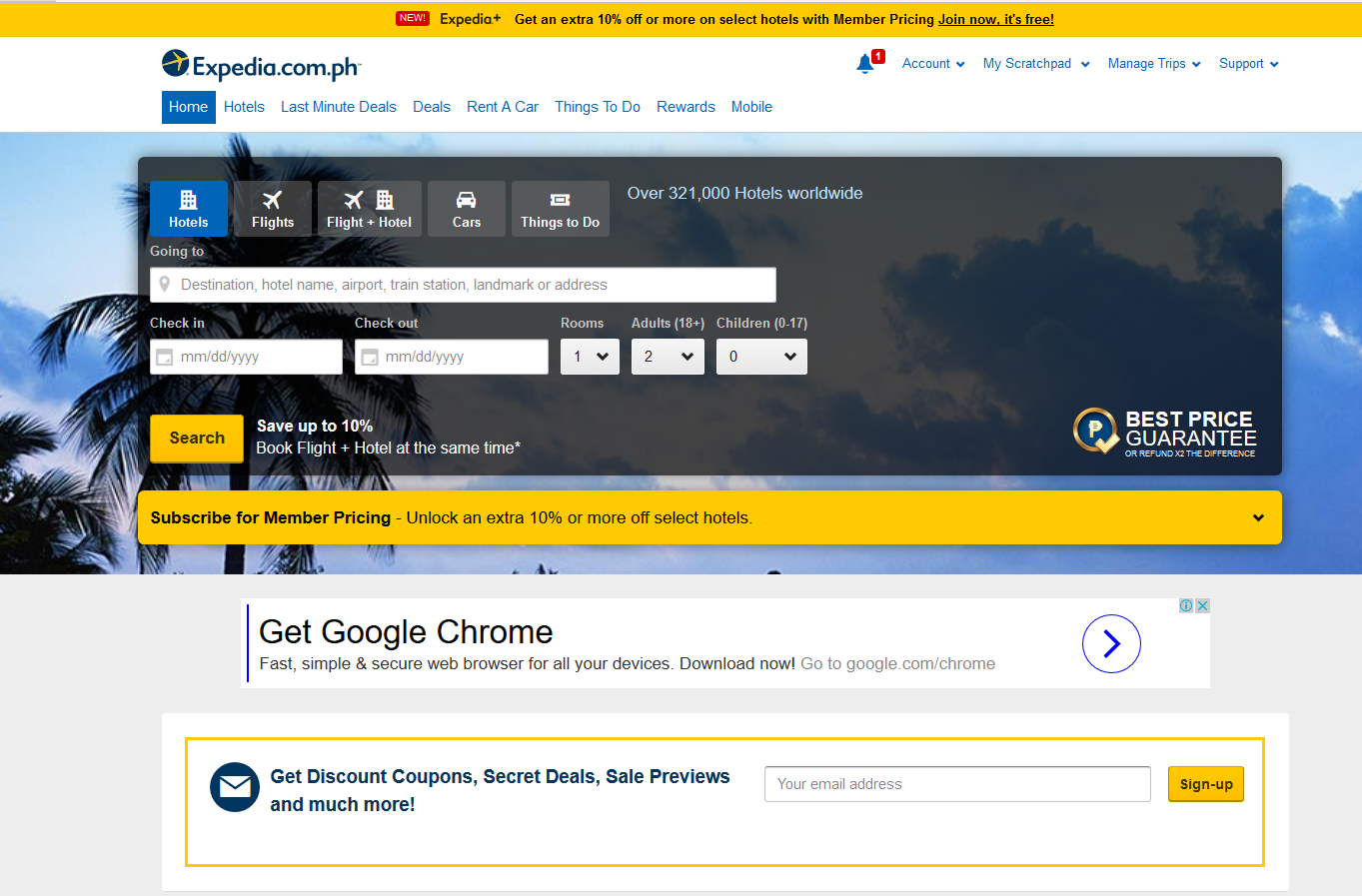Open the Check out calendar icon
The height and width of the screenshot is (896, 1362).
[x=370, y=358]
